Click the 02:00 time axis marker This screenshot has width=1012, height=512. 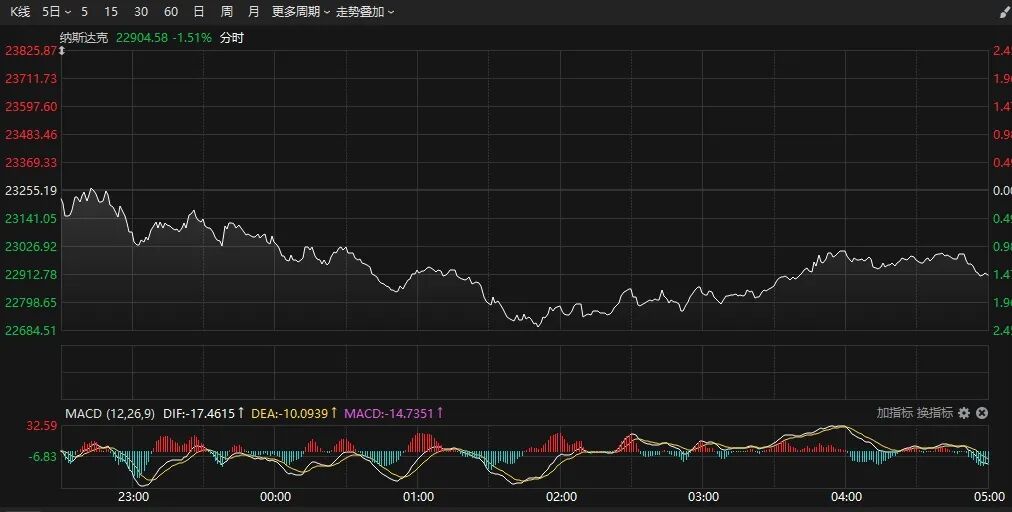click(561, 496)
